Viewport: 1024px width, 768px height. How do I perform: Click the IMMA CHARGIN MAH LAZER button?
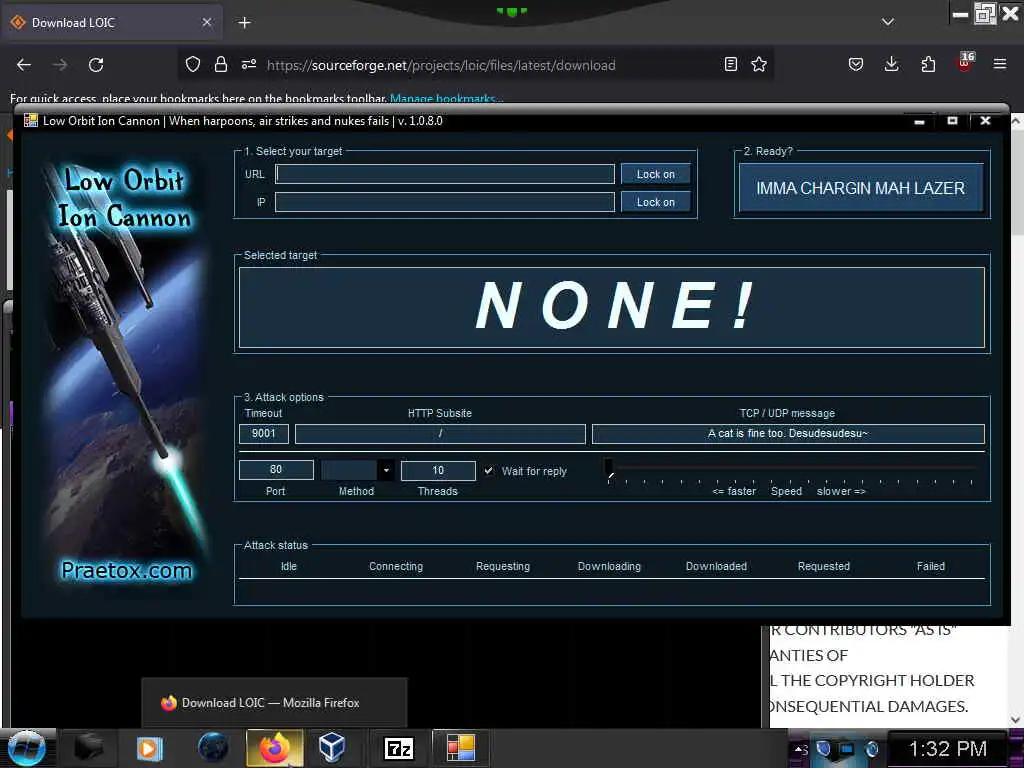click(x=861, y=188)
